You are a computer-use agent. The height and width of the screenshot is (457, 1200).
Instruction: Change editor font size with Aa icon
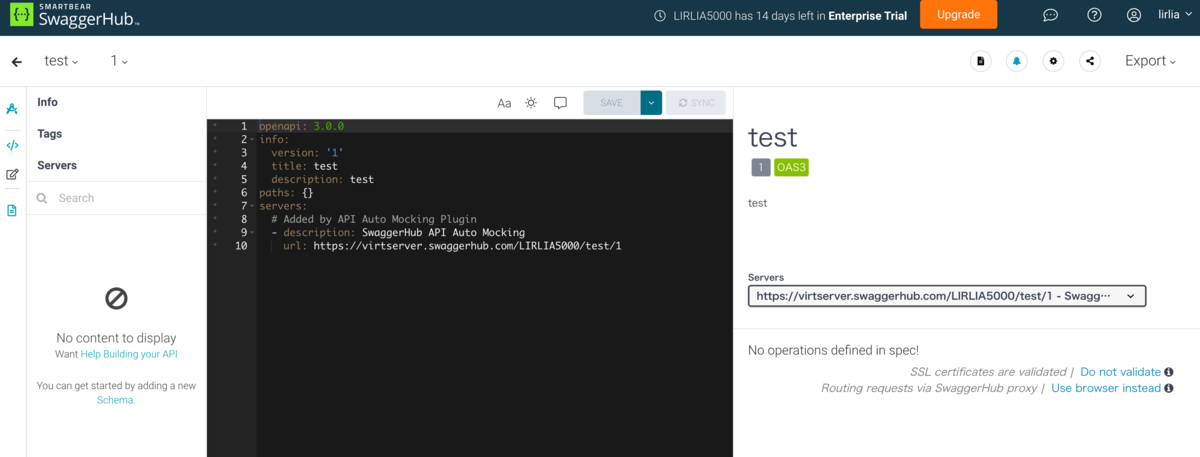click(x=505, y=103)
